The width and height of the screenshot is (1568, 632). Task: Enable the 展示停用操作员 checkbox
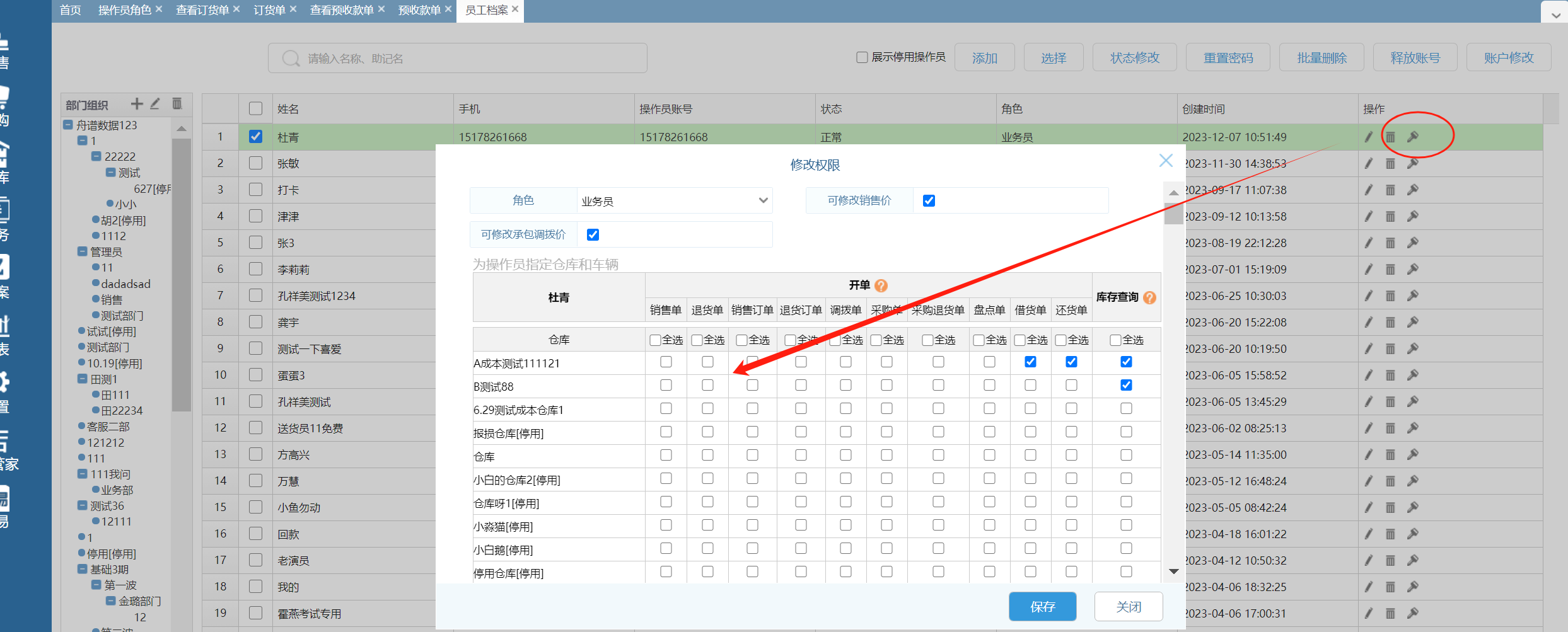(x=862, y=57)
